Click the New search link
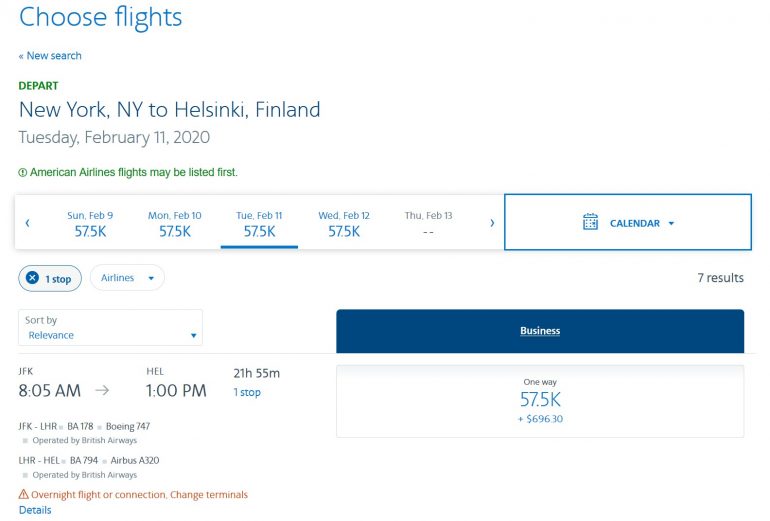 point(50,56)
